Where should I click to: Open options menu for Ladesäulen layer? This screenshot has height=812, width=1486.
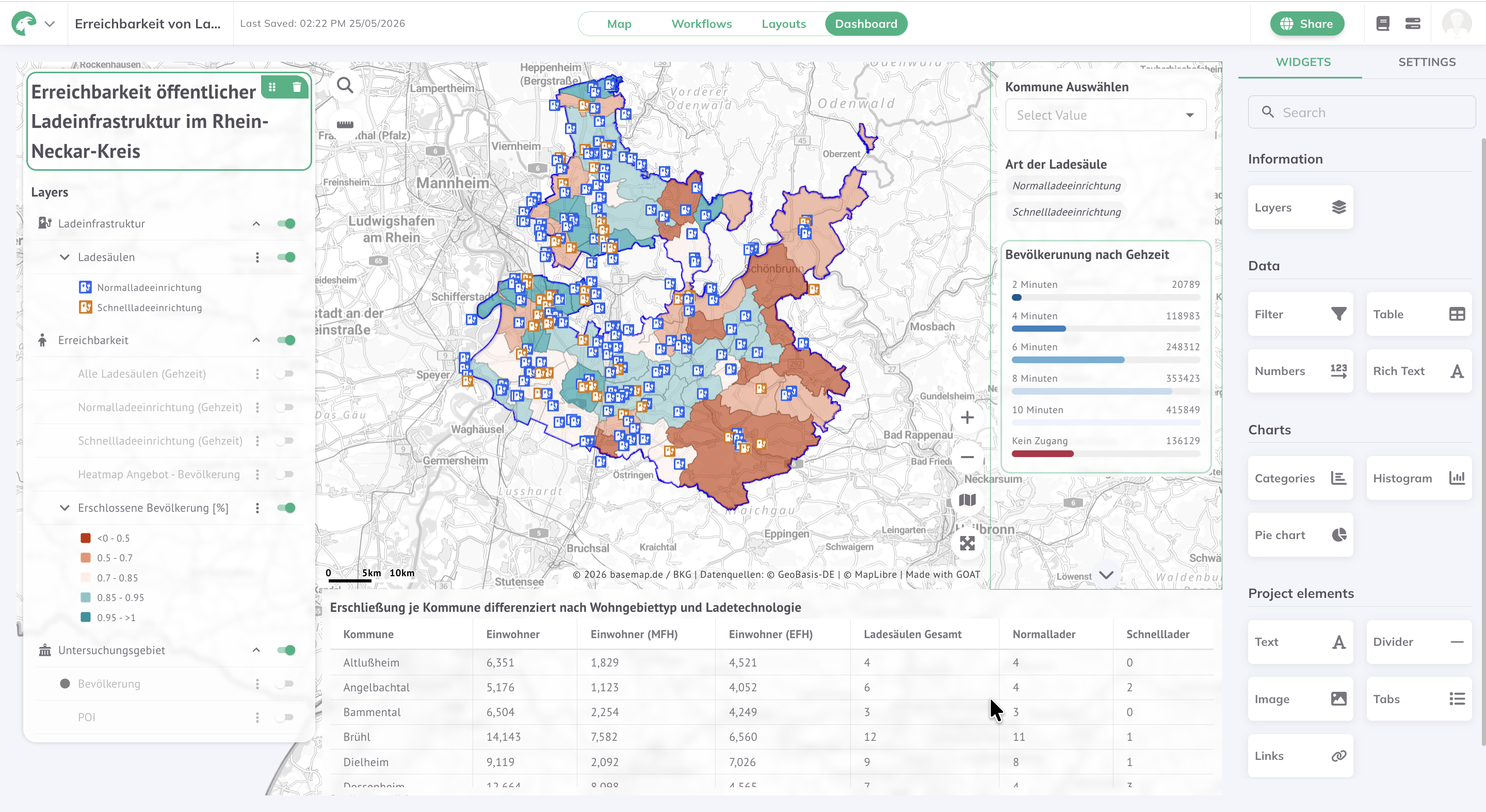(x=257, y=257)
